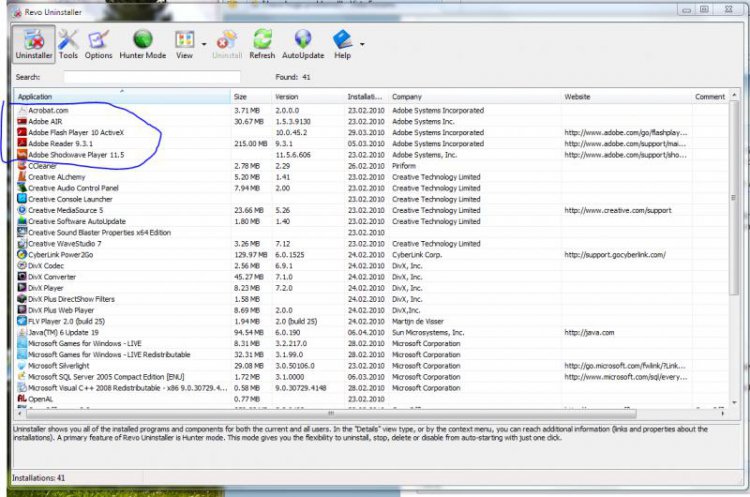This screenshot has height=497, width=750.
Task: Click the Installations: 41 status bar text
Action: (39, 478)
